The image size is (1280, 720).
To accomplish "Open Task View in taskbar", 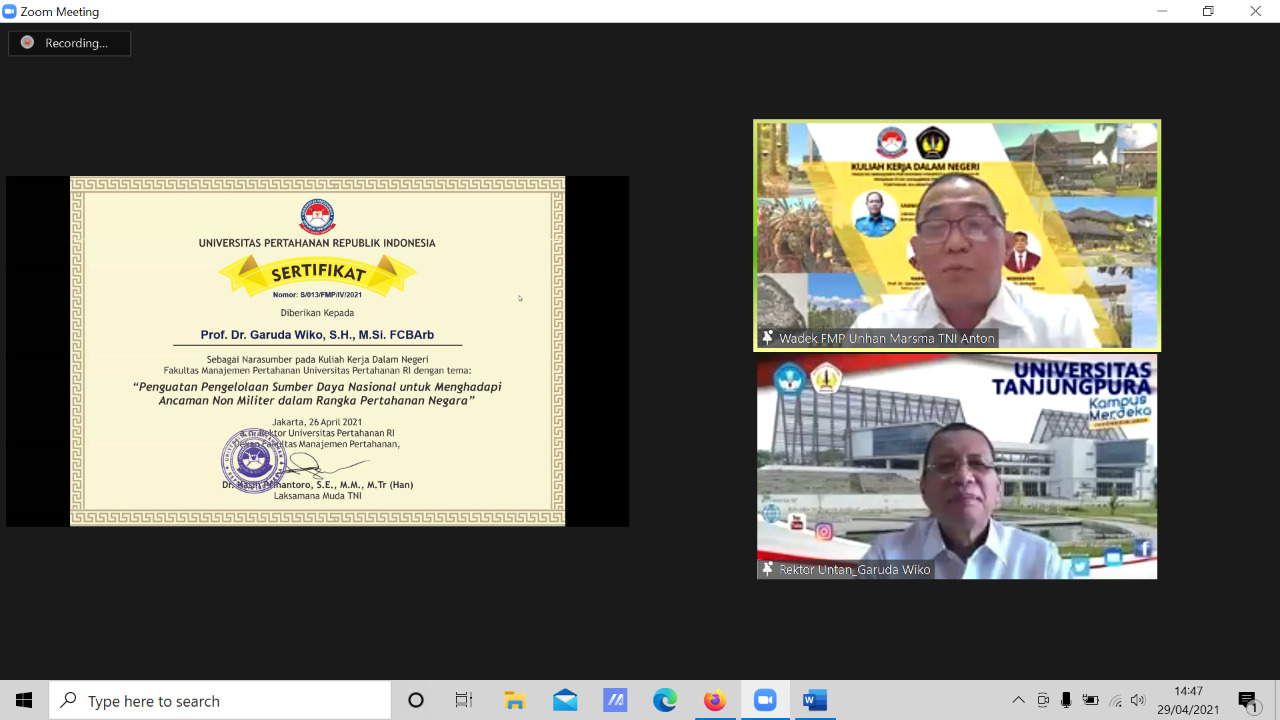I will click(x=464, y=701).
